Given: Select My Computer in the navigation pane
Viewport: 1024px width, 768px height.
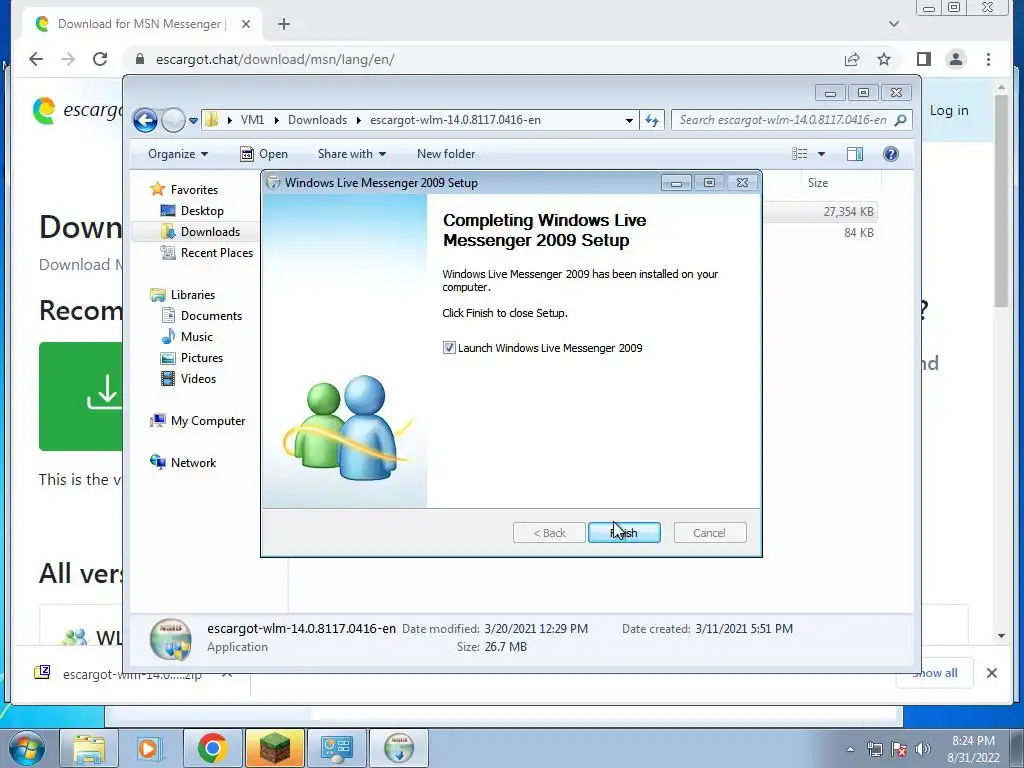Looking at the screenshot, I should 208,421.
